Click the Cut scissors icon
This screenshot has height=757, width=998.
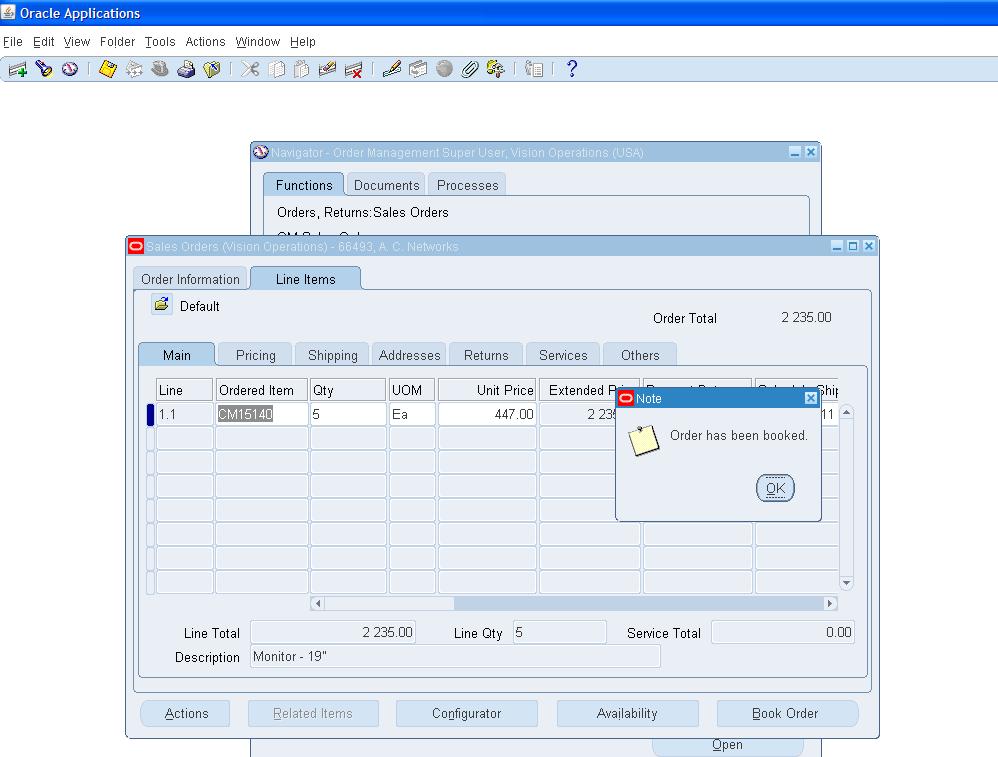(250, 69)
